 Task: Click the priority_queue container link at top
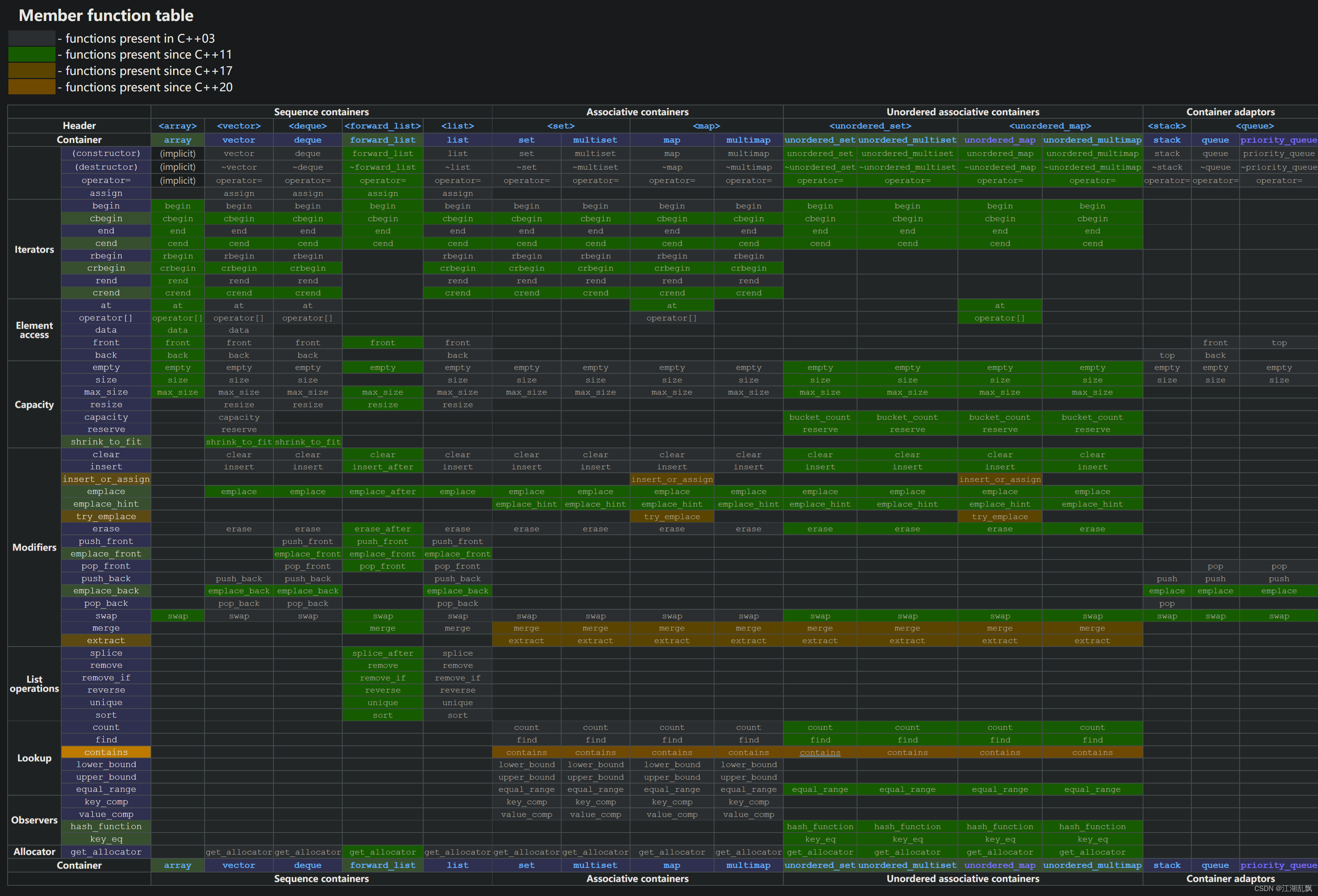coord(1278,140)
